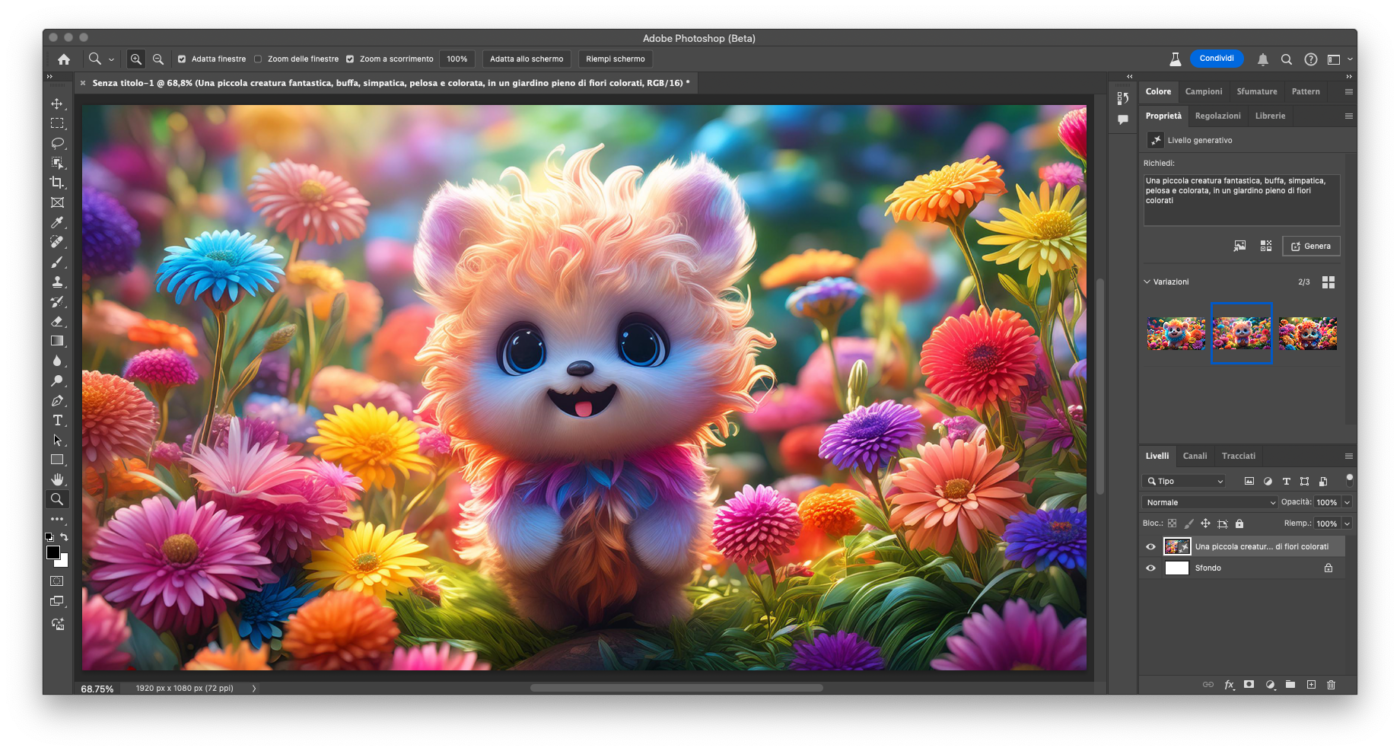Click the Genera button
Image resolution: width=1400 pixels, height=751 pixels.
click(1311, 246)
